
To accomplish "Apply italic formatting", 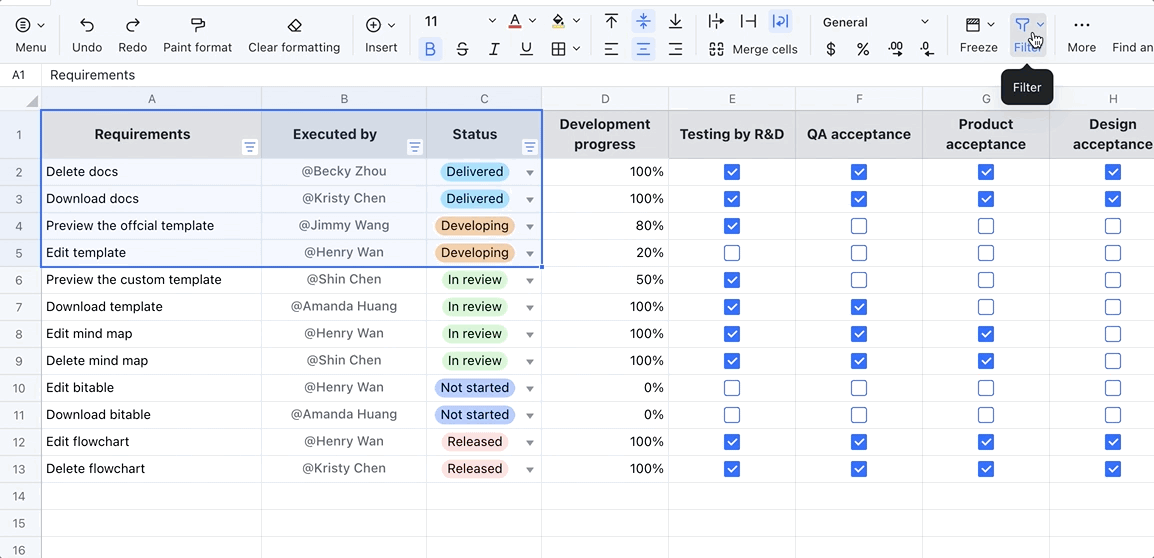I will (494, 49).
